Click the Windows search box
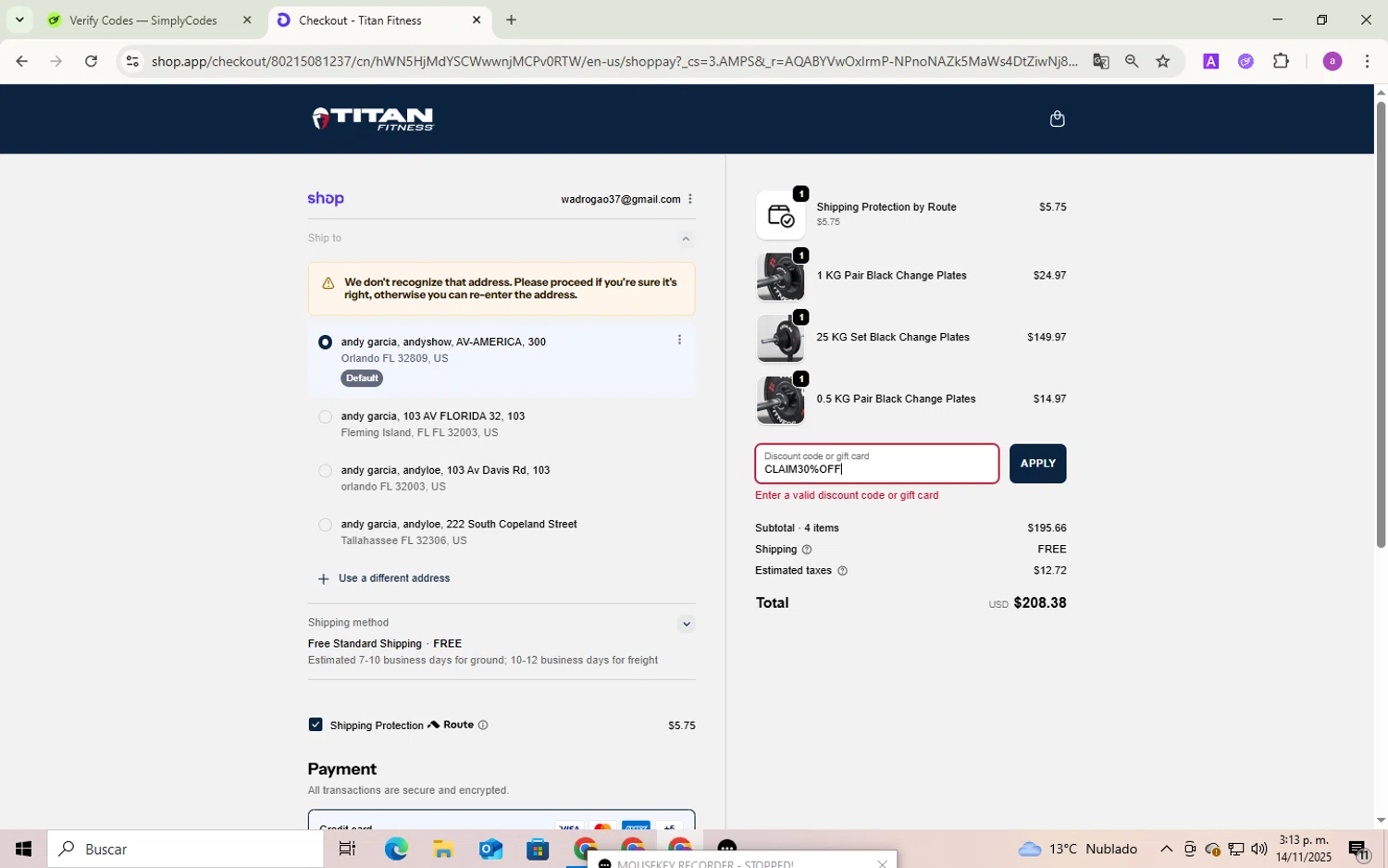This screenshot has width=1388, height=868. pos(185,849)
